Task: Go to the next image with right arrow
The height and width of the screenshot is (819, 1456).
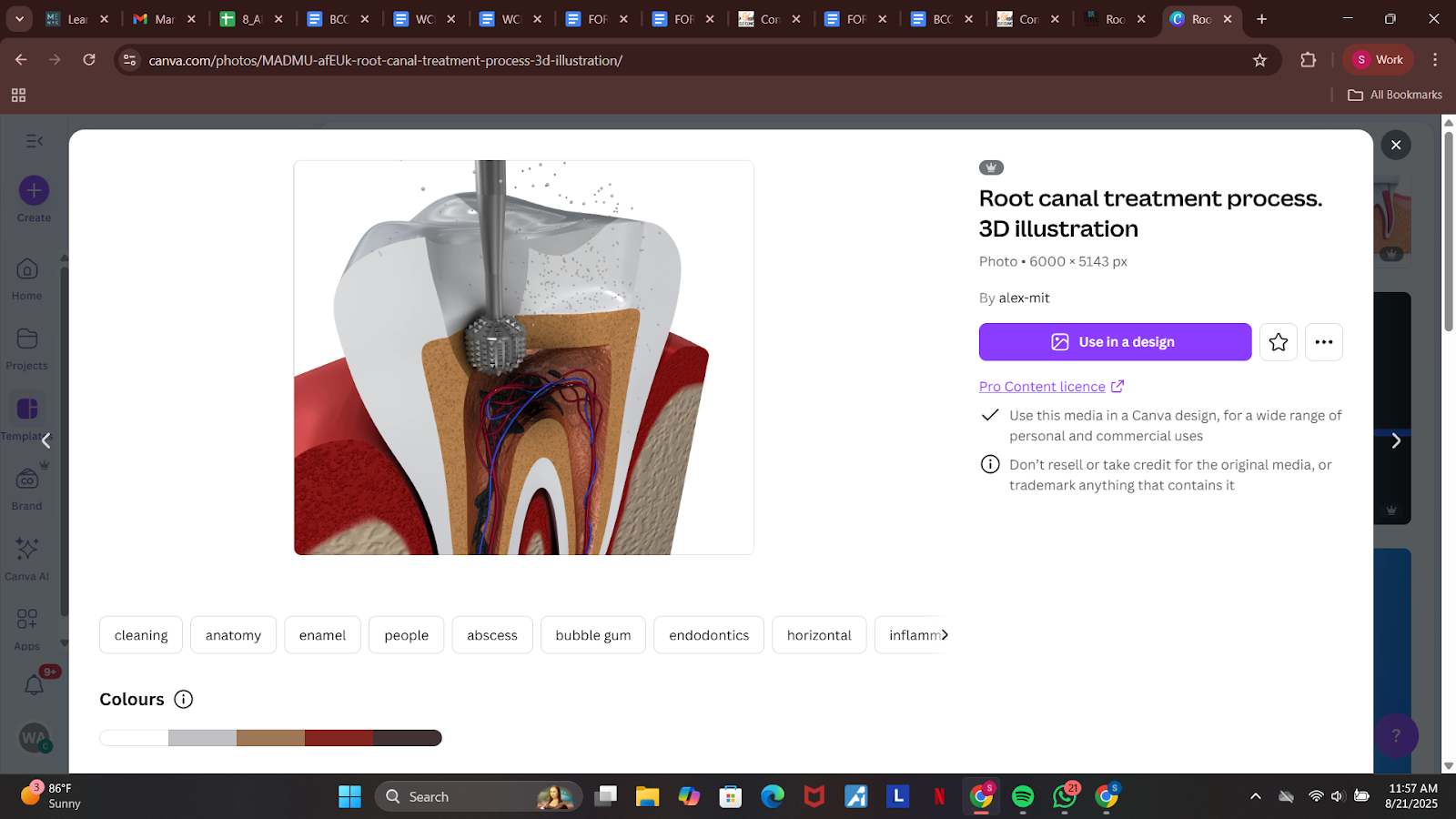Action: 1395,440
